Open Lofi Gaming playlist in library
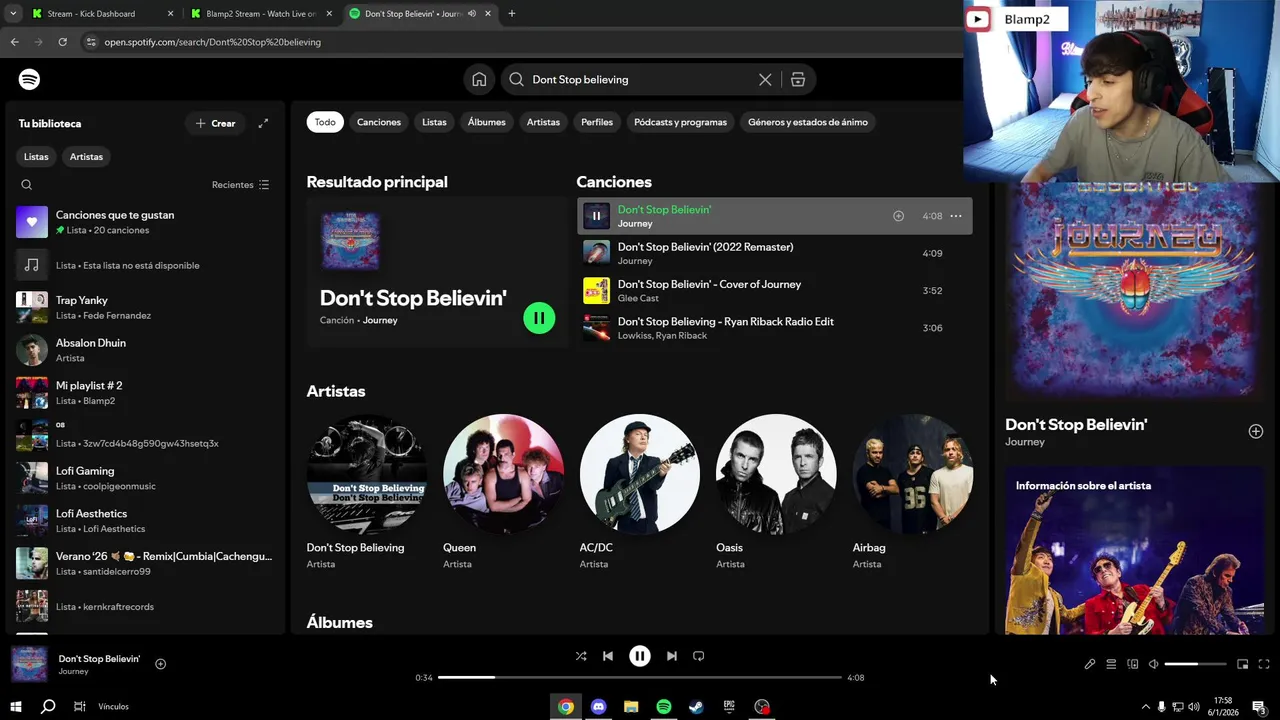This screenshot has width=1280, height=720. coord(145,478)
